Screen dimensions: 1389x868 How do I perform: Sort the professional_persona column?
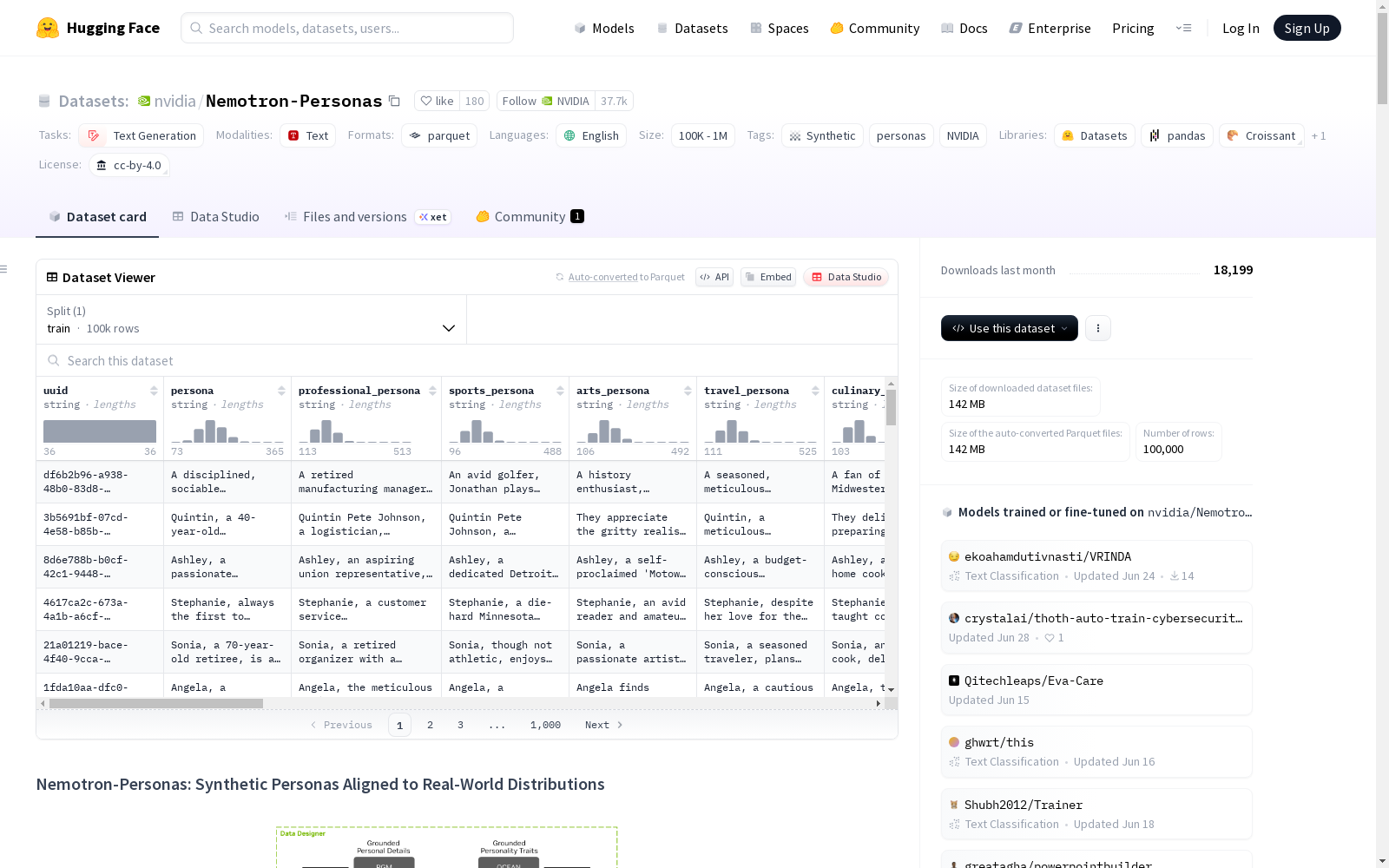point(432,391)
